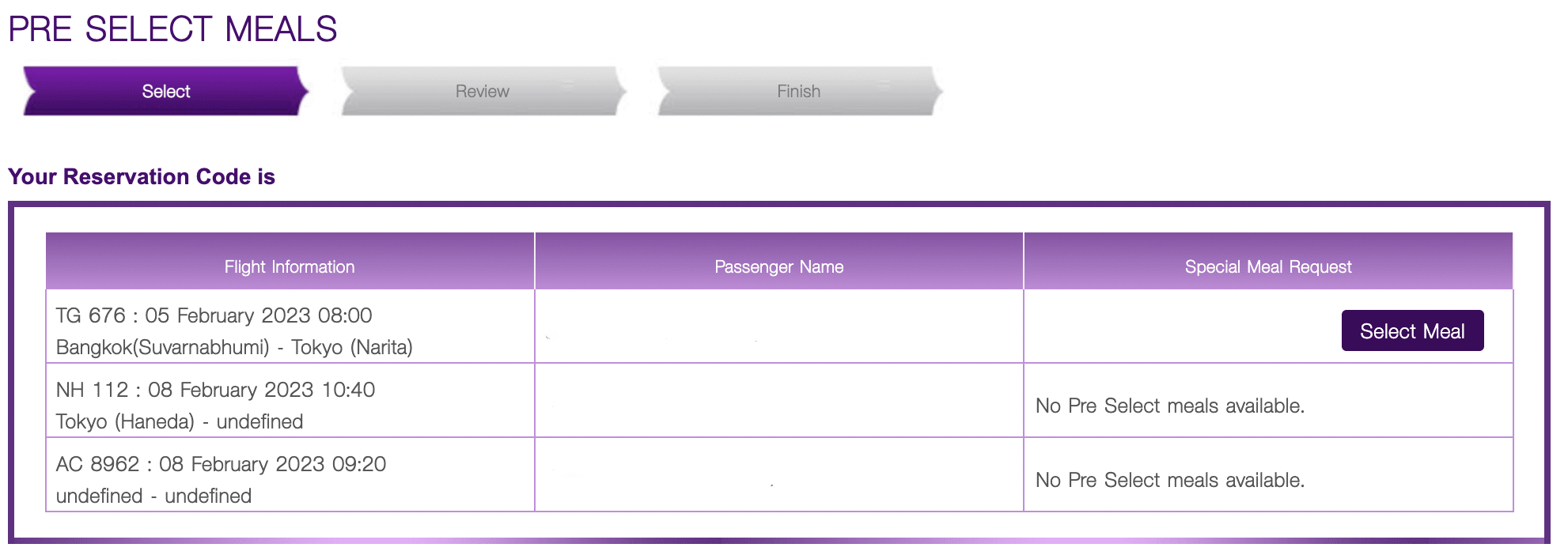Image resolution: width=1568 pixels, height=555 pixels.
Task: Click the undefined - undefined route text
Action: (x=153, y=496)
